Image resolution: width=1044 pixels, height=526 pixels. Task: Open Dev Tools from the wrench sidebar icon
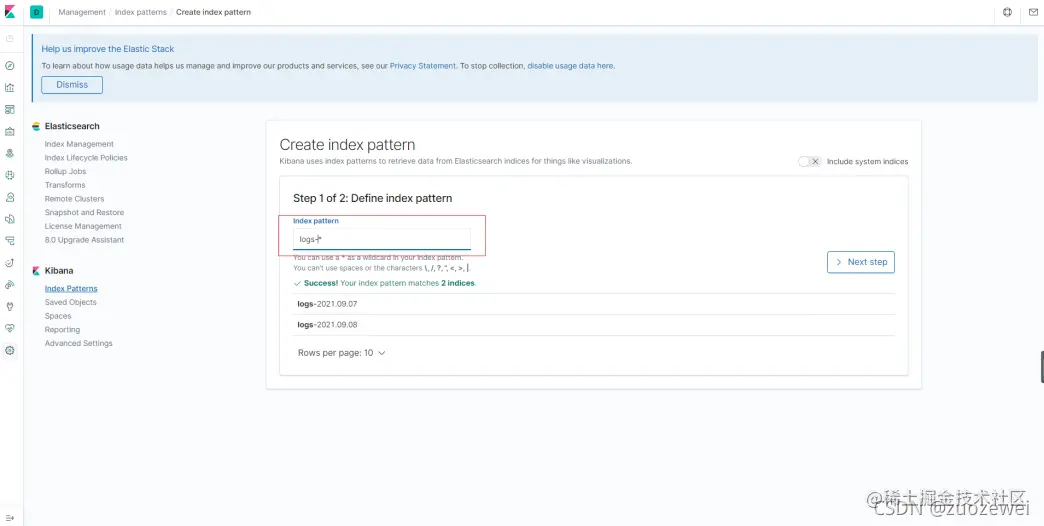(10, 306)
